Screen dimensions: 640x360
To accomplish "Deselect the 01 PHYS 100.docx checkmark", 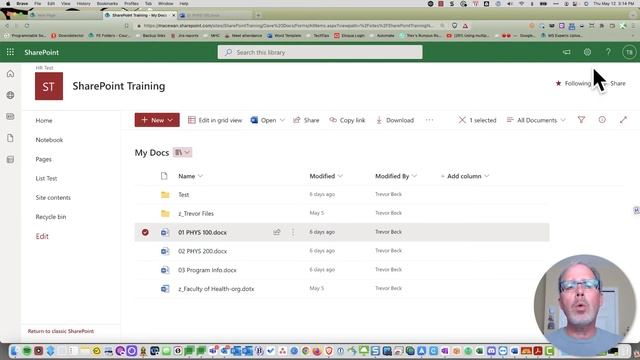I will (x=145, y=232).
